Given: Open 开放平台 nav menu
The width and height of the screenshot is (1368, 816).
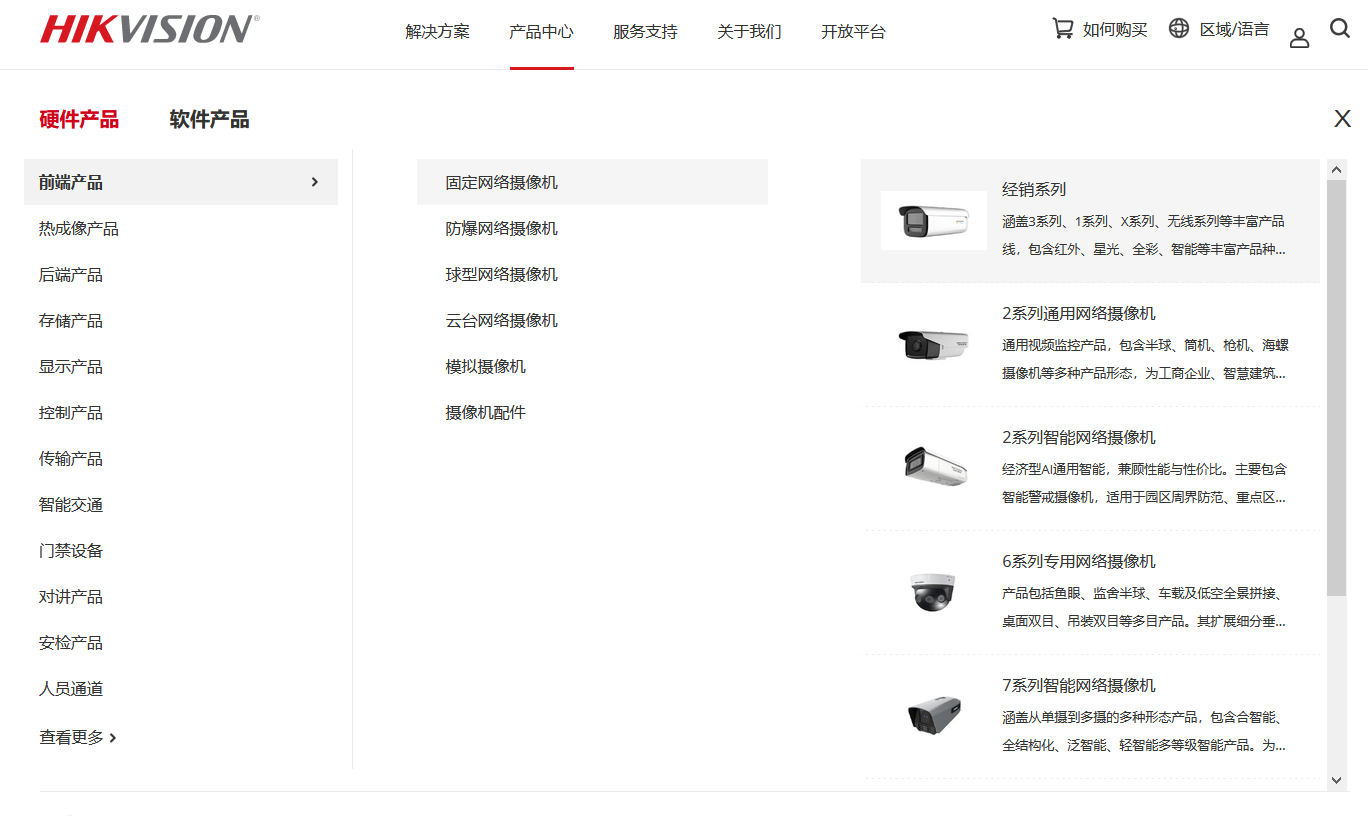Looking at the screenshot, I should [x=853, y=31].
